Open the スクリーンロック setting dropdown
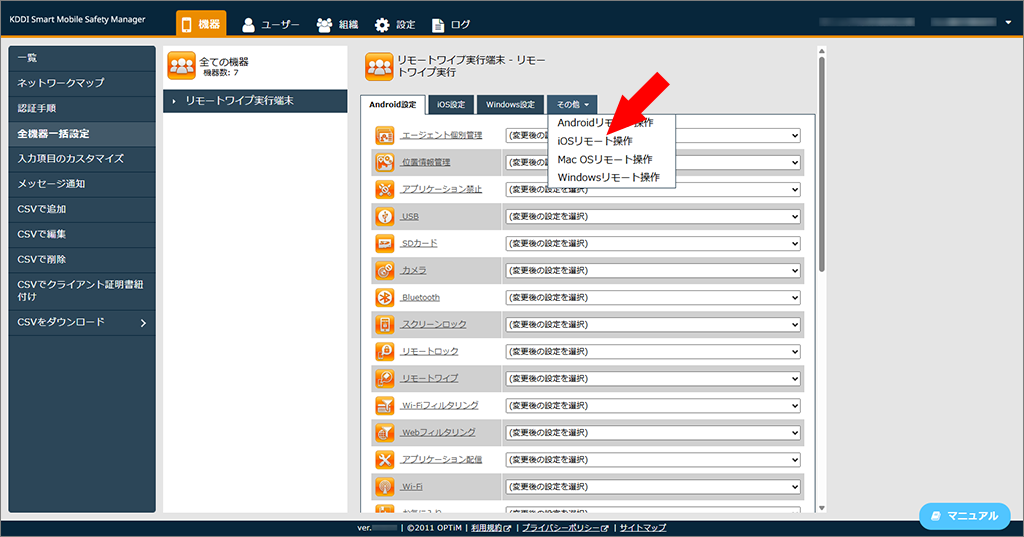Image resolution: width=1024 pixels, height=537 pixels. [653, 324]
